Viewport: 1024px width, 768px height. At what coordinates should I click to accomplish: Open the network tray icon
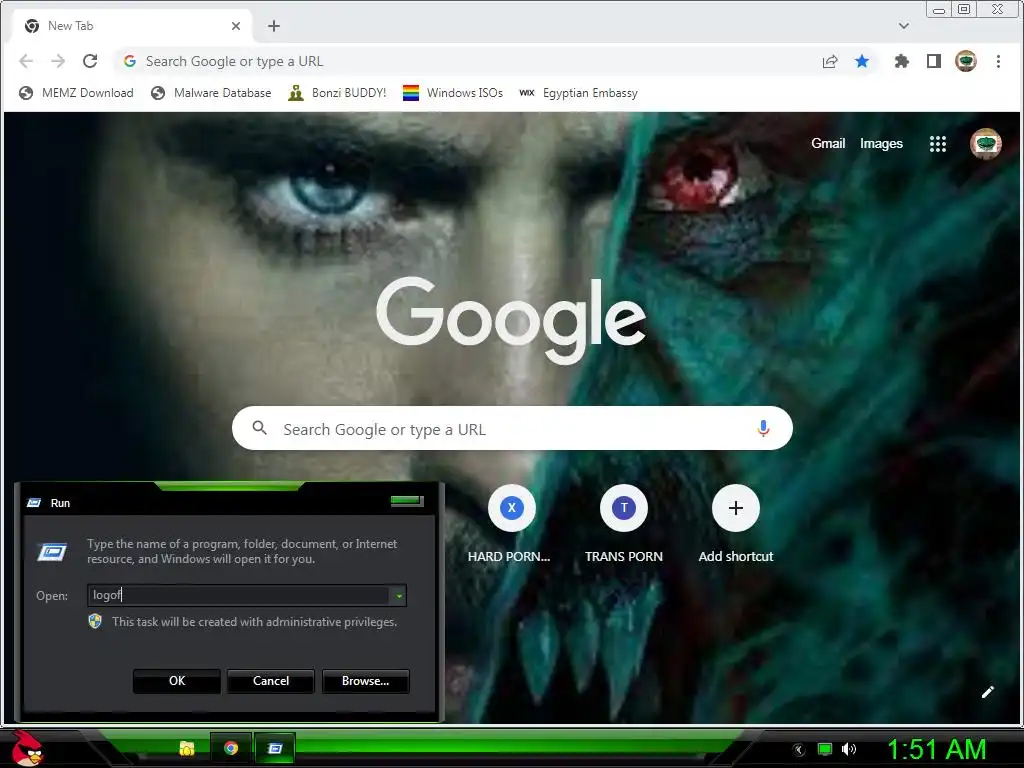825,749
